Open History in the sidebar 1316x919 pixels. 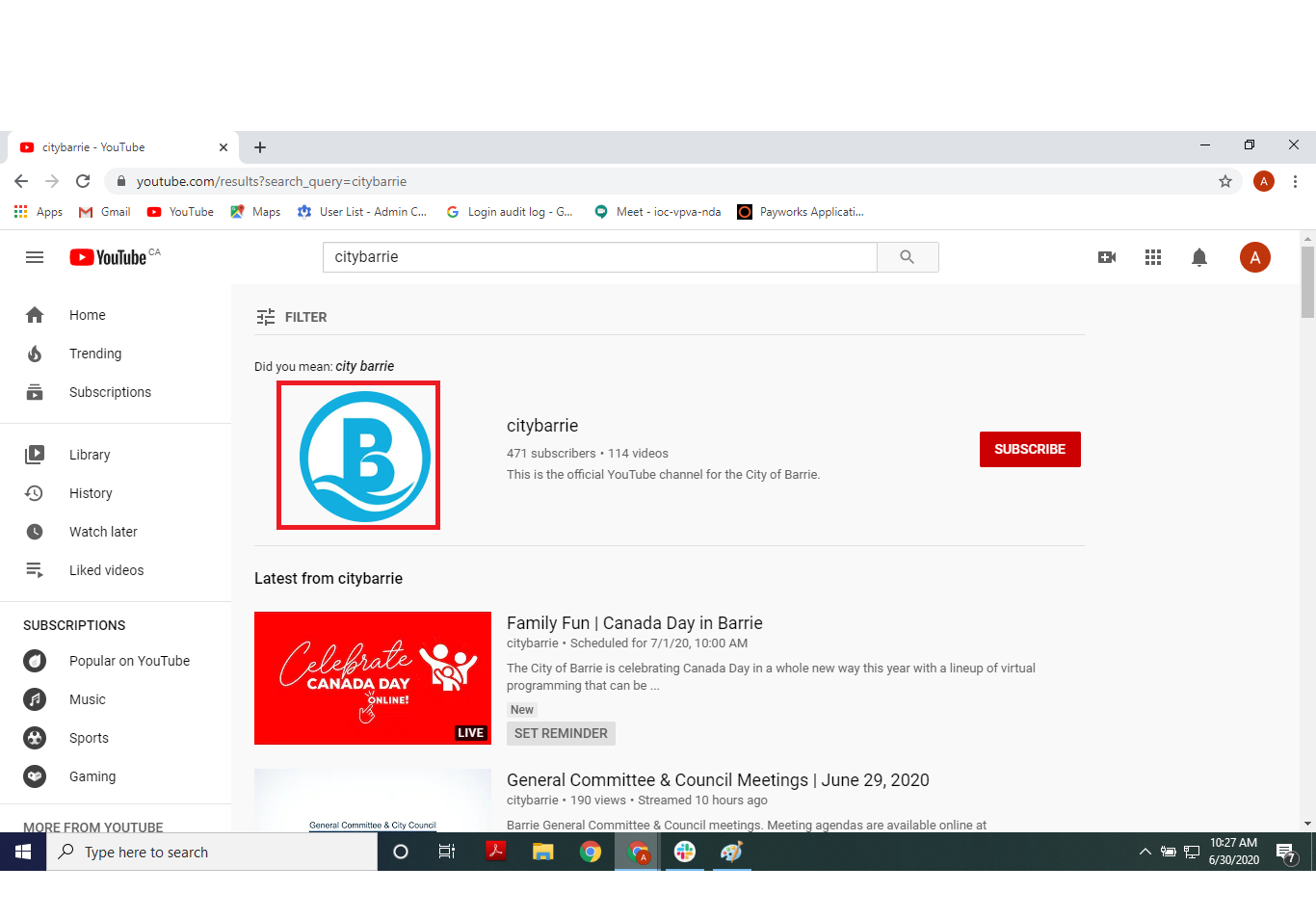click(x=116, y=493)
